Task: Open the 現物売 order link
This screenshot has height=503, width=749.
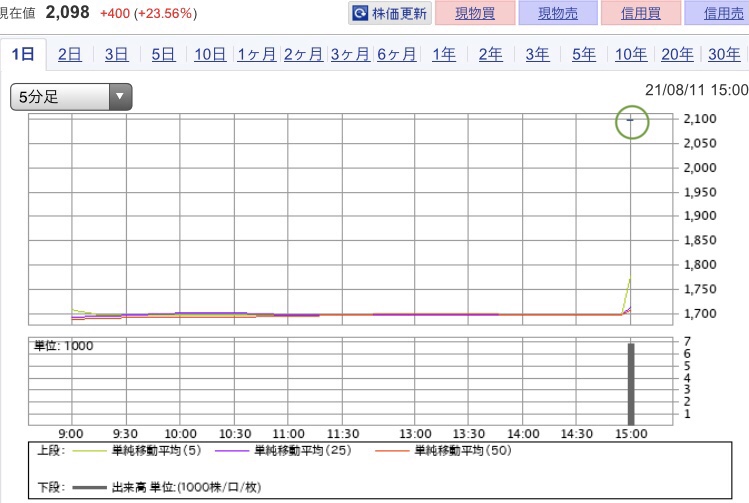Action: pos(558,13)
